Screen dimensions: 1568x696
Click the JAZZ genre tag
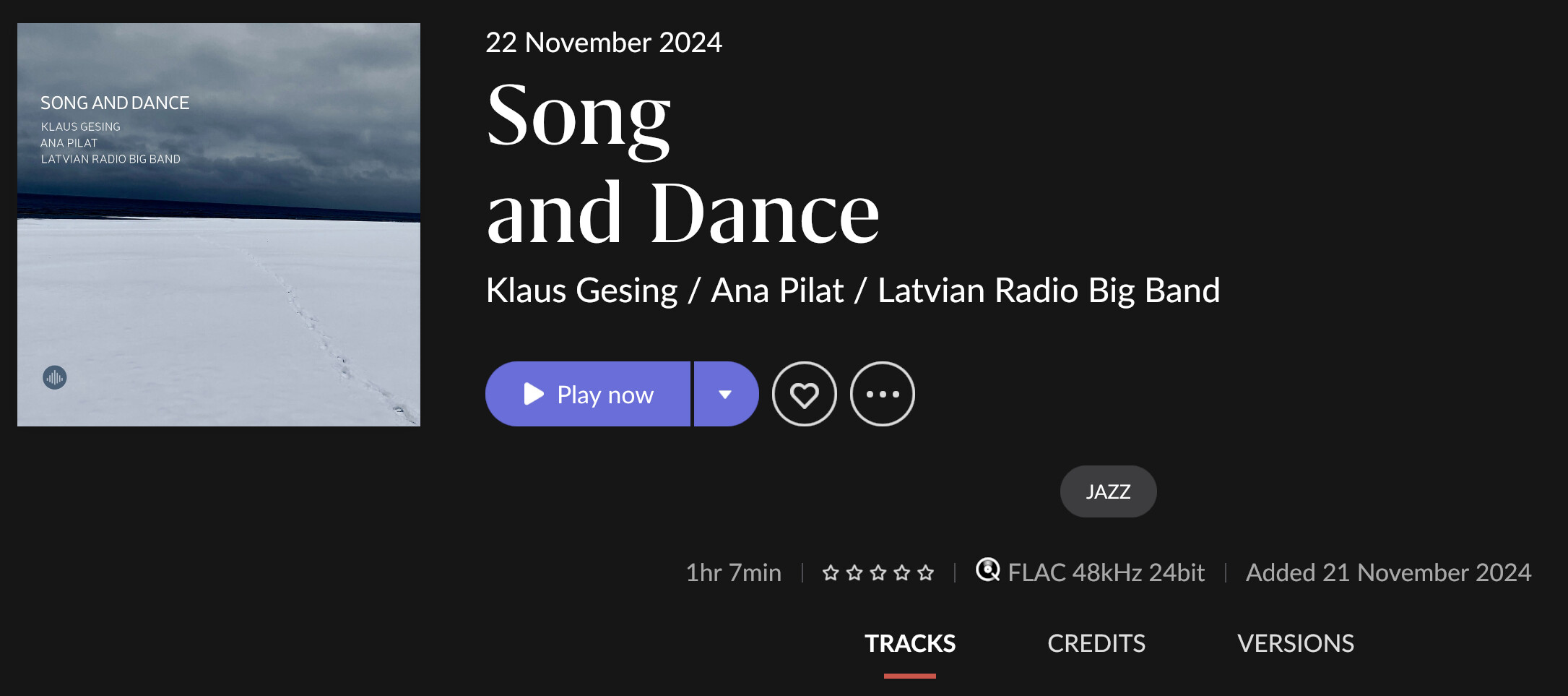click(1108, 491)
